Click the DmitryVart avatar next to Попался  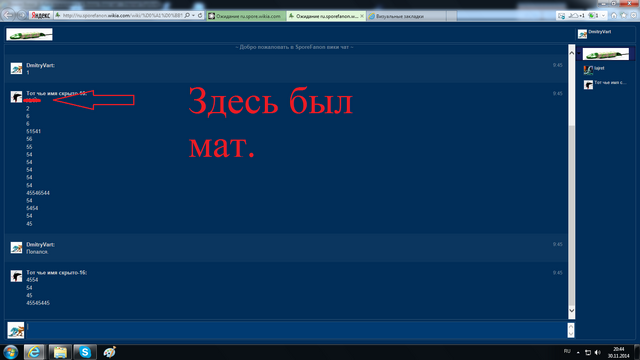pyautogui.click(x=16, y=247)
